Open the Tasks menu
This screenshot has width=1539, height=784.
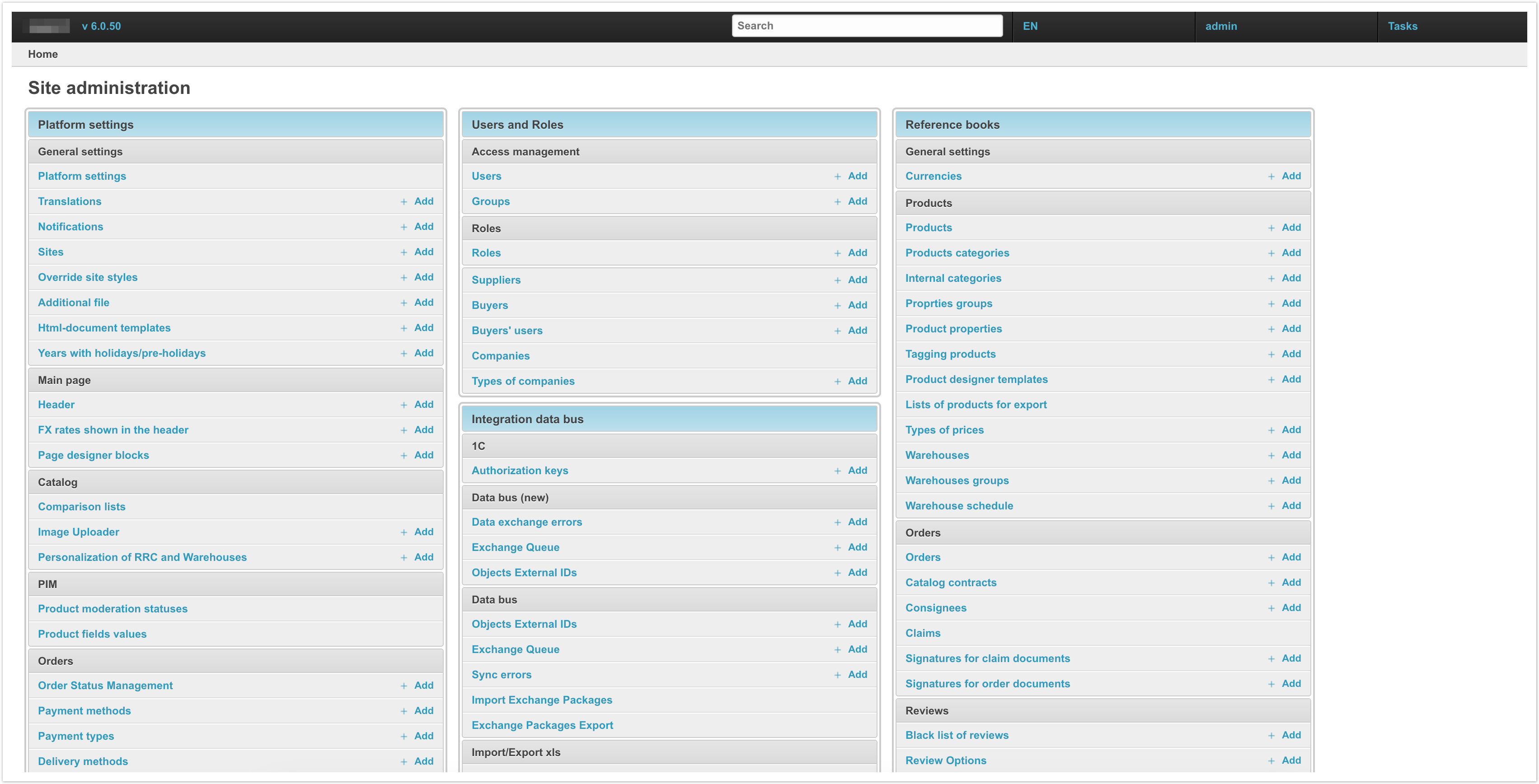(1402, 26)
